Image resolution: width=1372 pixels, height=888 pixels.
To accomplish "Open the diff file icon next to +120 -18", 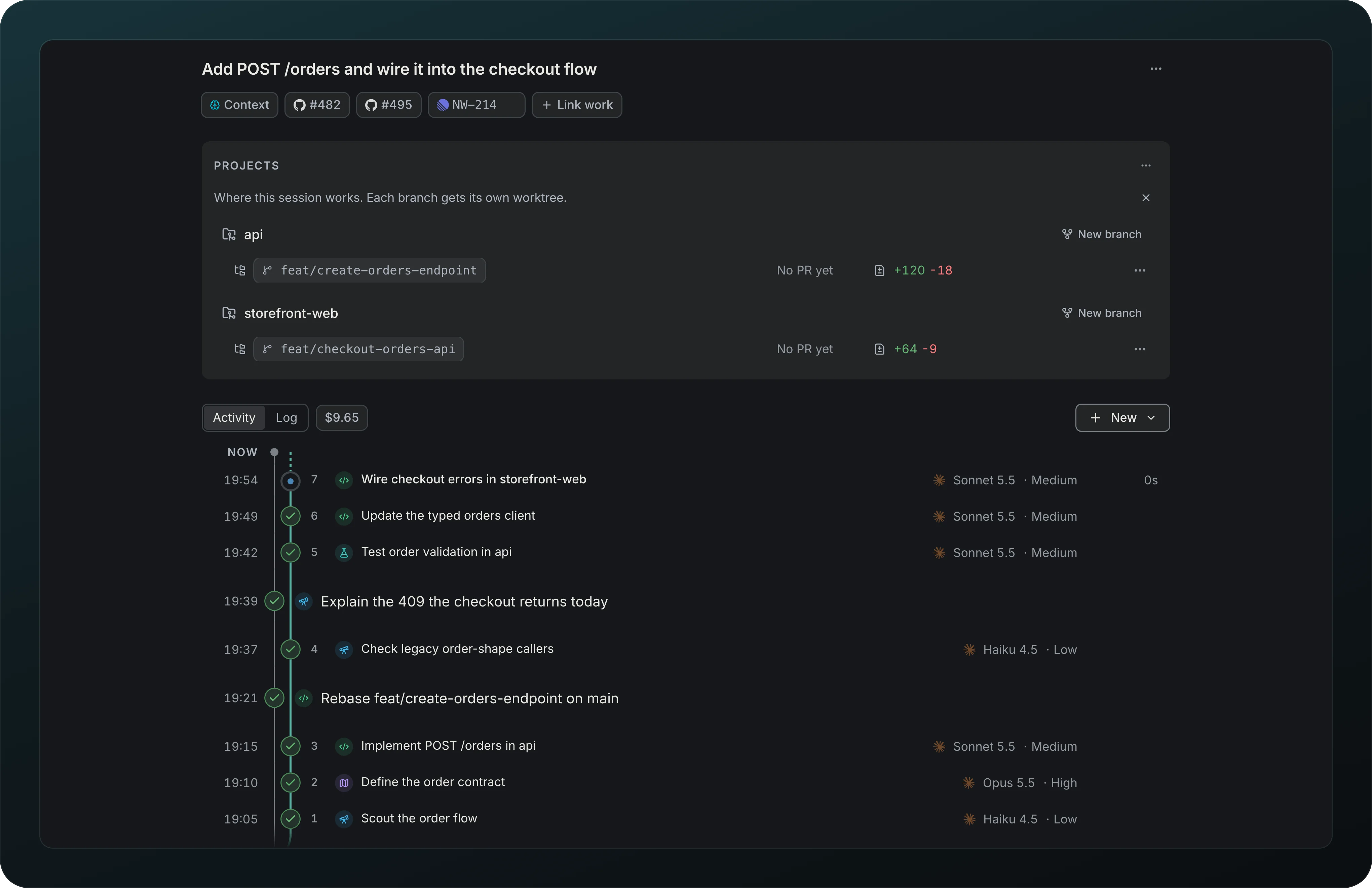I will coord(879,270).
